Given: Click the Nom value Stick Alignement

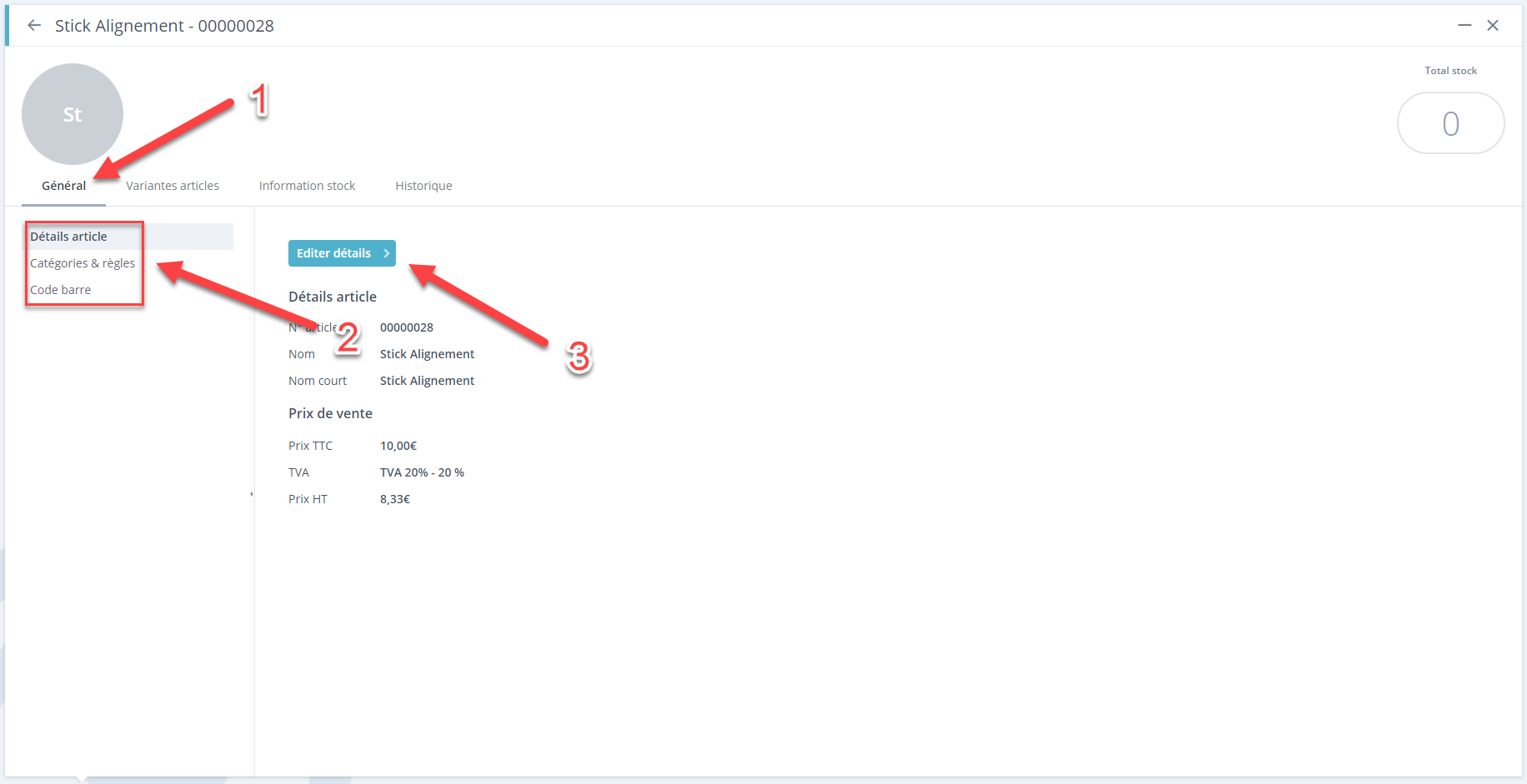Looking at the screenshot, I should [x=427, y=354].
